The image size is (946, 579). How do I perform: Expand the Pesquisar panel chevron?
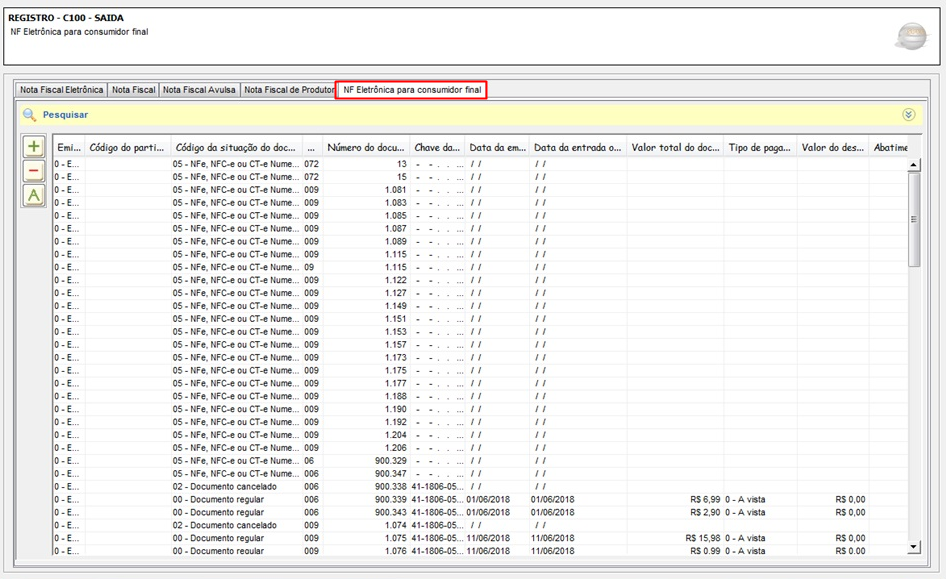tap(909, 115)
